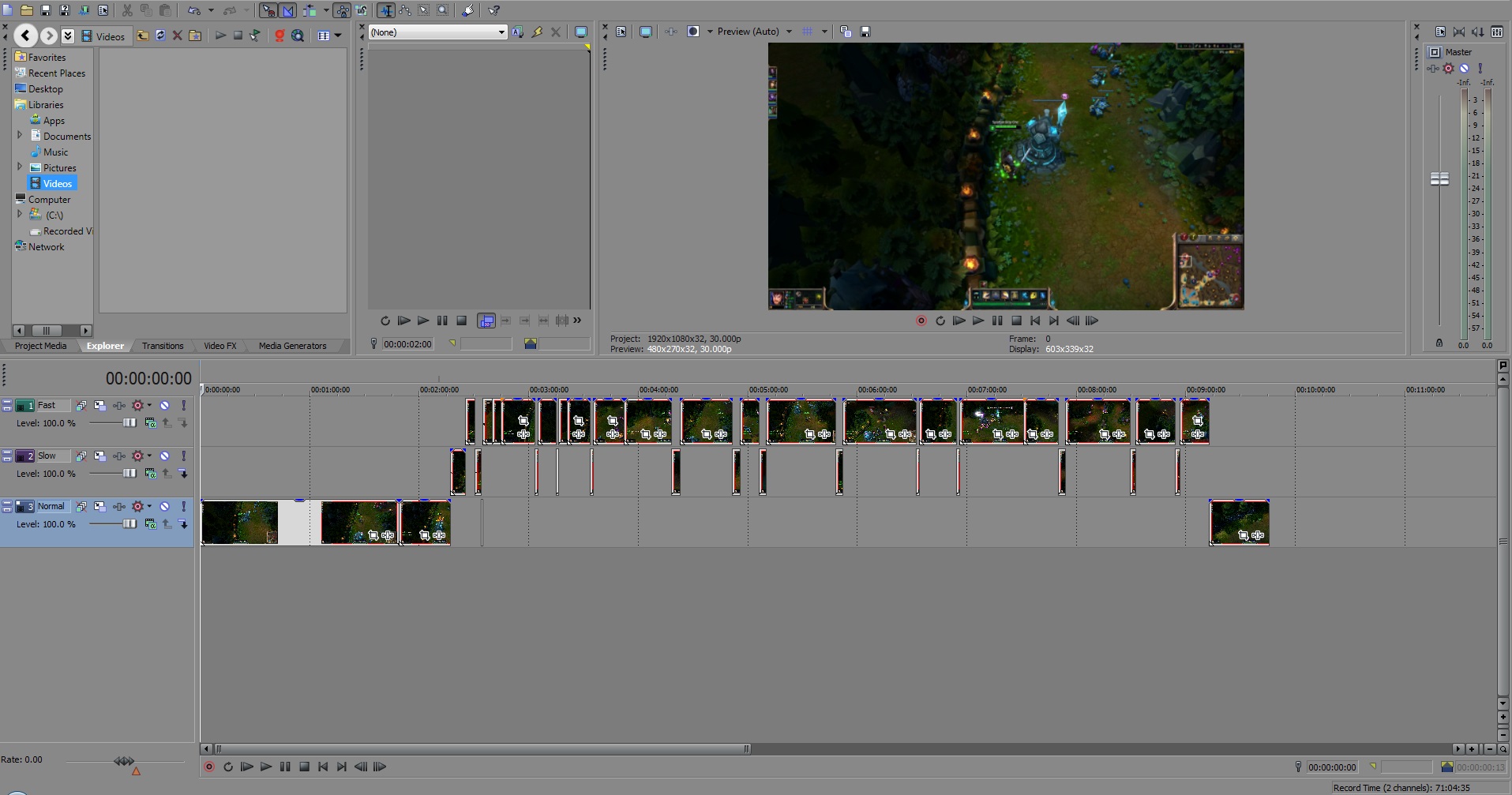Expand the Pictures folder in the tree
Image resolution: width=1512 pixels, height=795 pixels.
click(20, 167)
